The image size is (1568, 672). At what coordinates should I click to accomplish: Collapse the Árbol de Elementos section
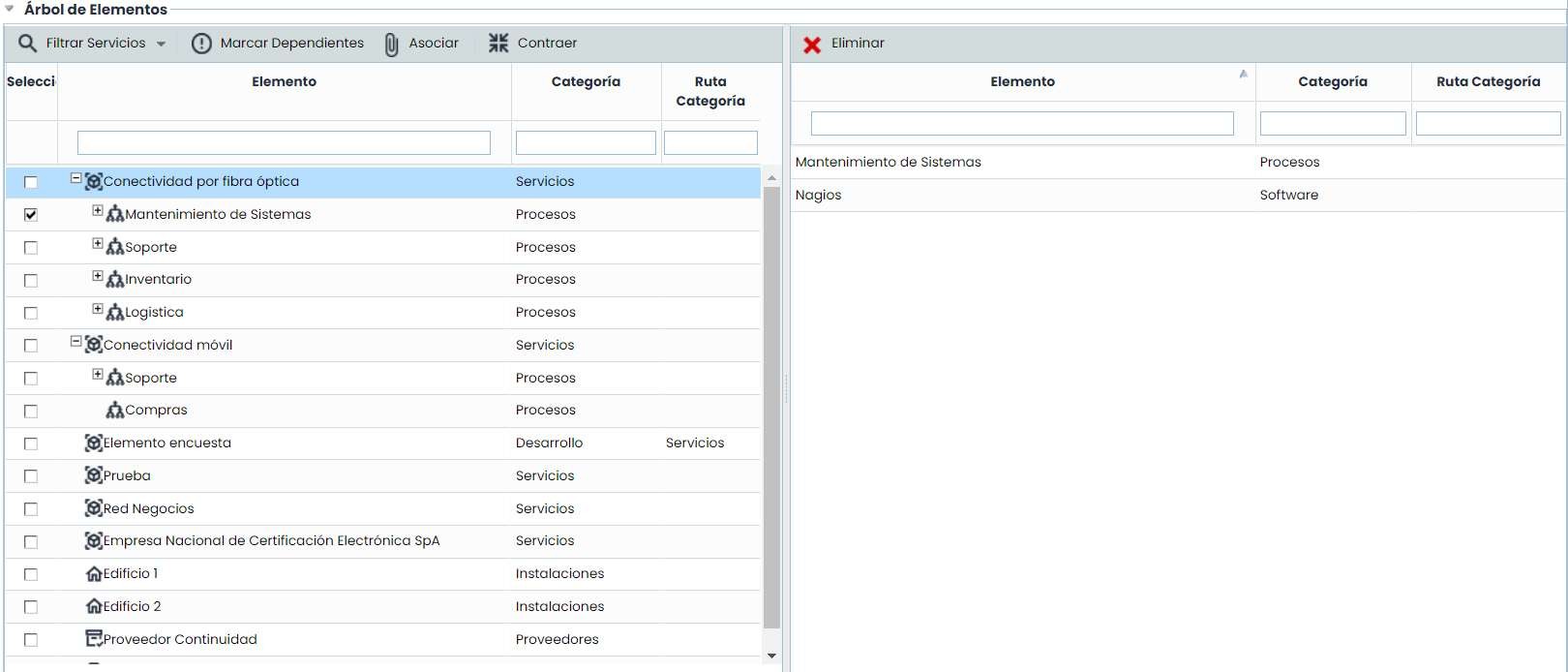tap(10, 9)
